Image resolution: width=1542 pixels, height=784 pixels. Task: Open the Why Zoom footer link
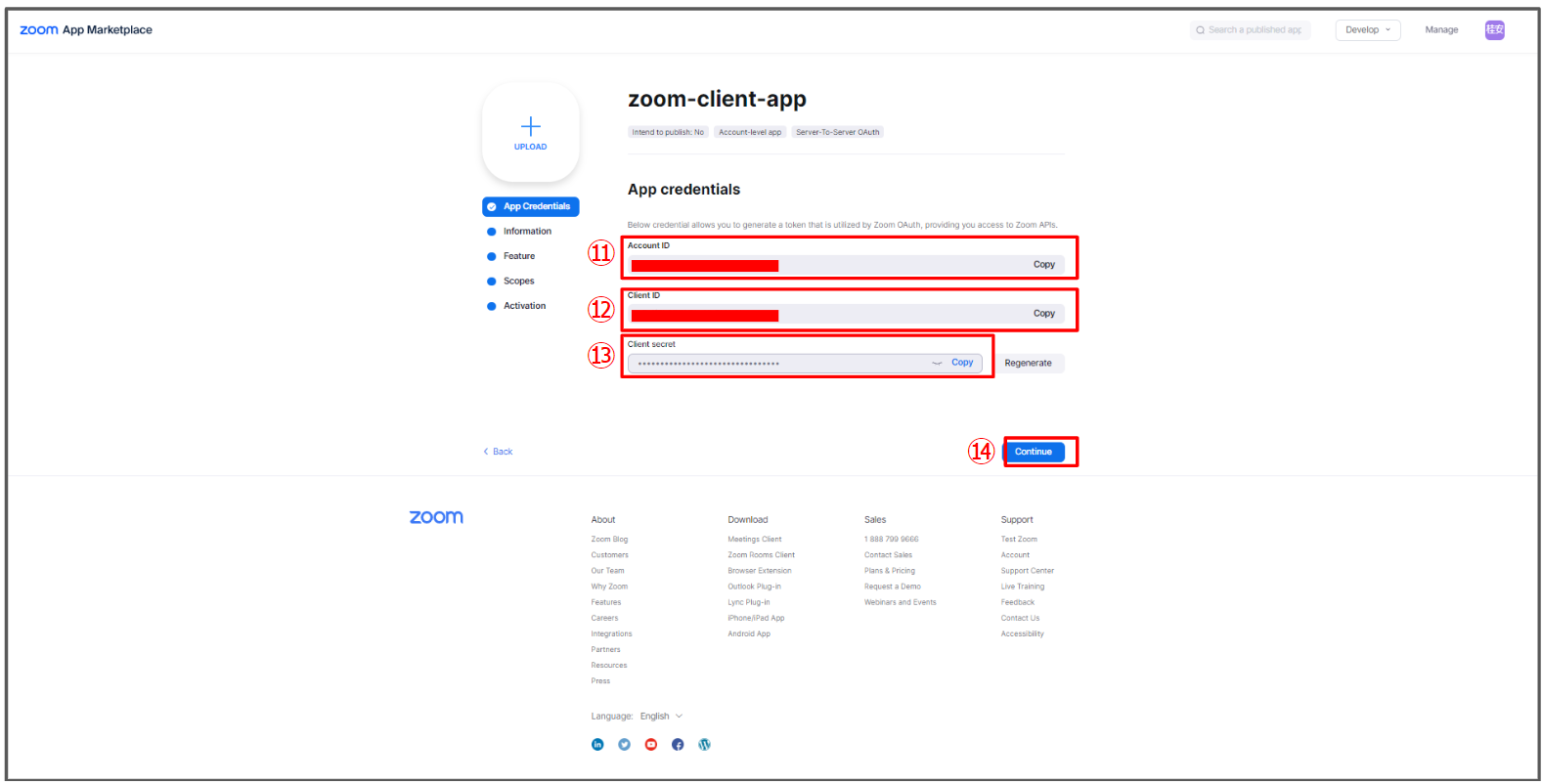(609, 587)
